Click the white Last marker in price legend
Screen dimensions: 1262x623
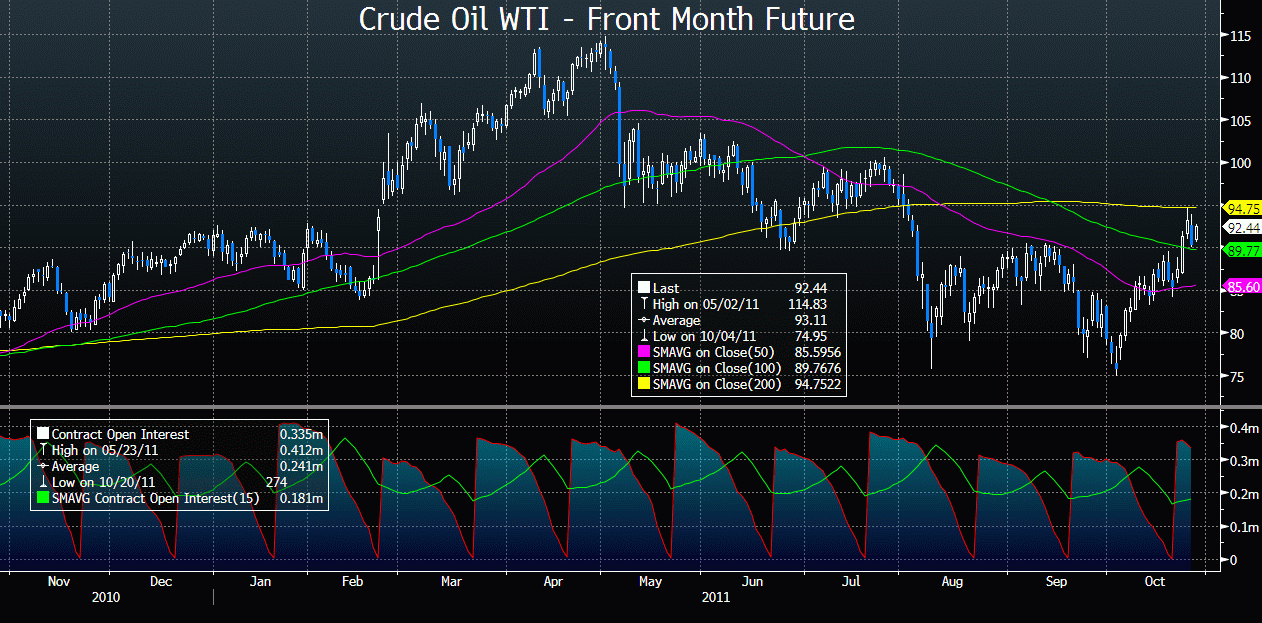pyautogui.click(x=643, y=288)
